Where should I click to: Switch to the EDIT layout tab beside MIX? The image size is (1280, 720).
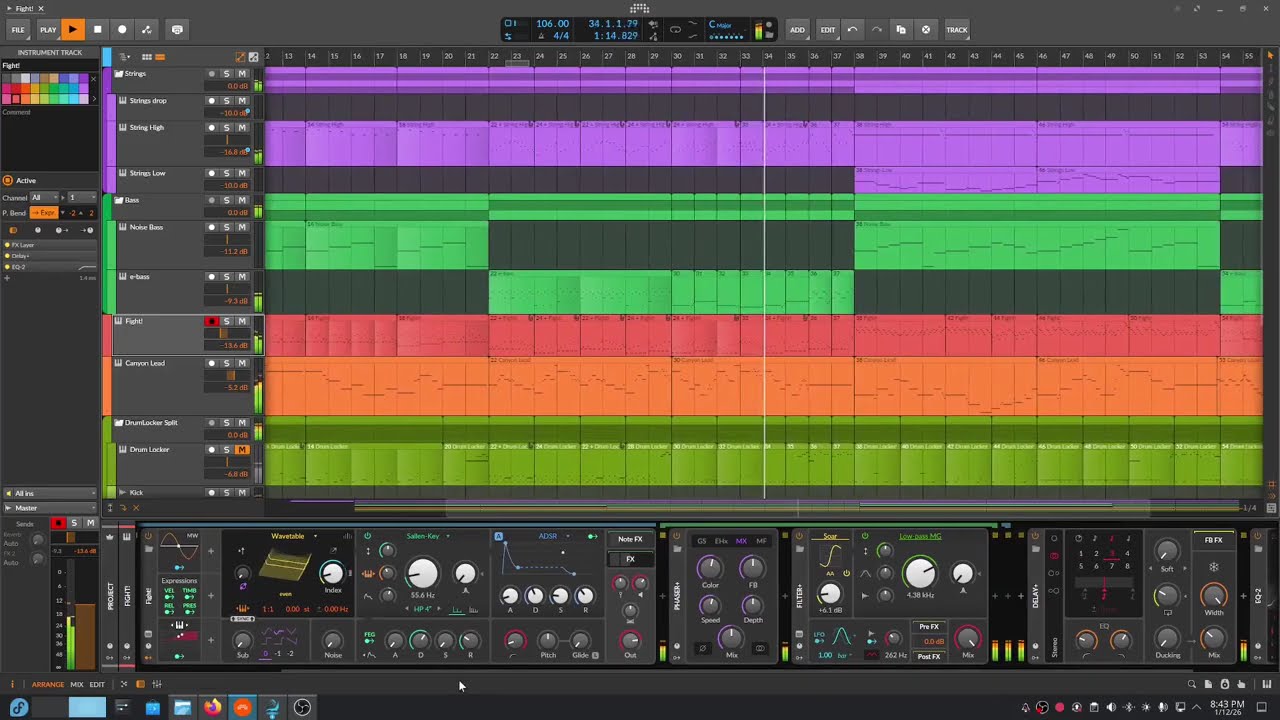[97, 685]
